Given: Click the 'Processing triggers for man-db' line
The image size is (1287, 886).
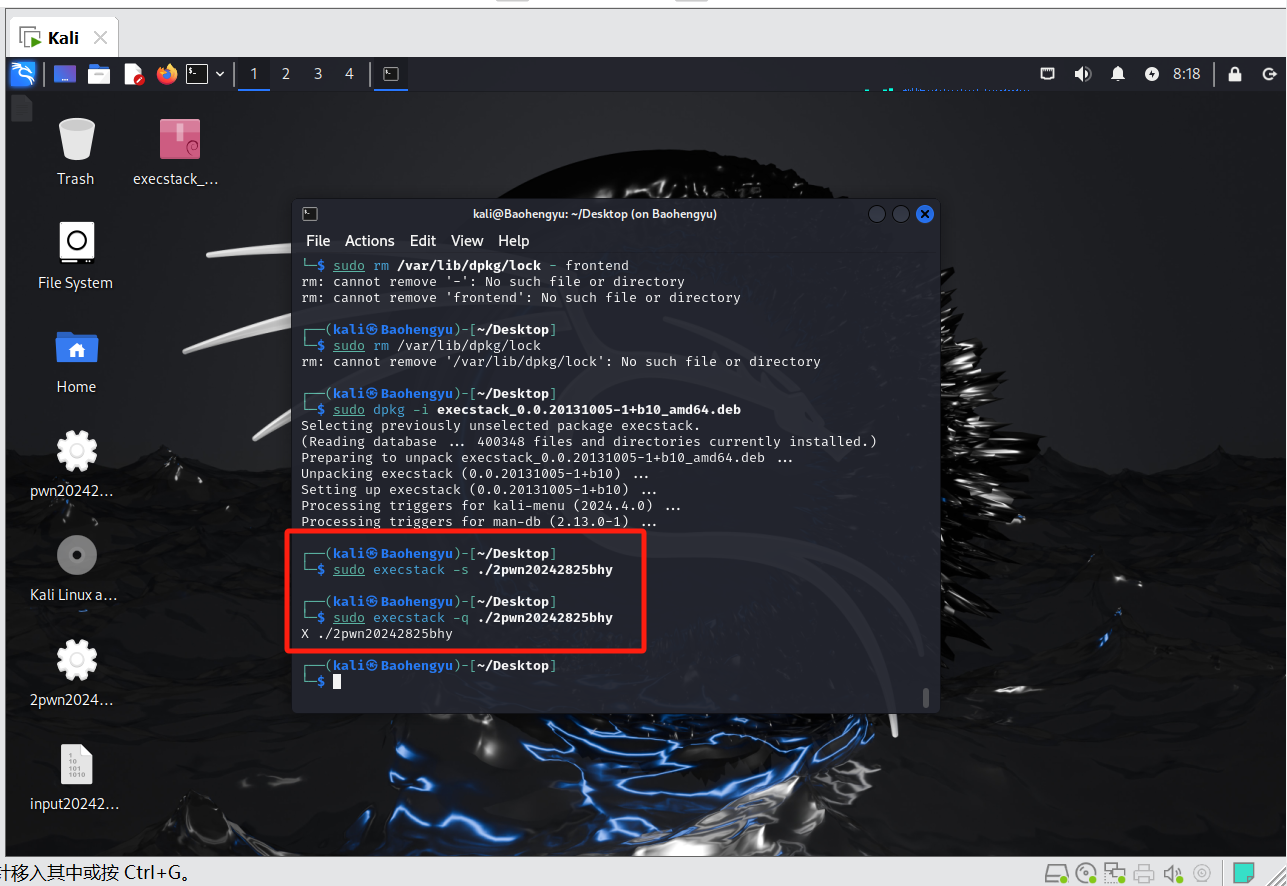Looking at the screenshot, I should coord(479,522).
